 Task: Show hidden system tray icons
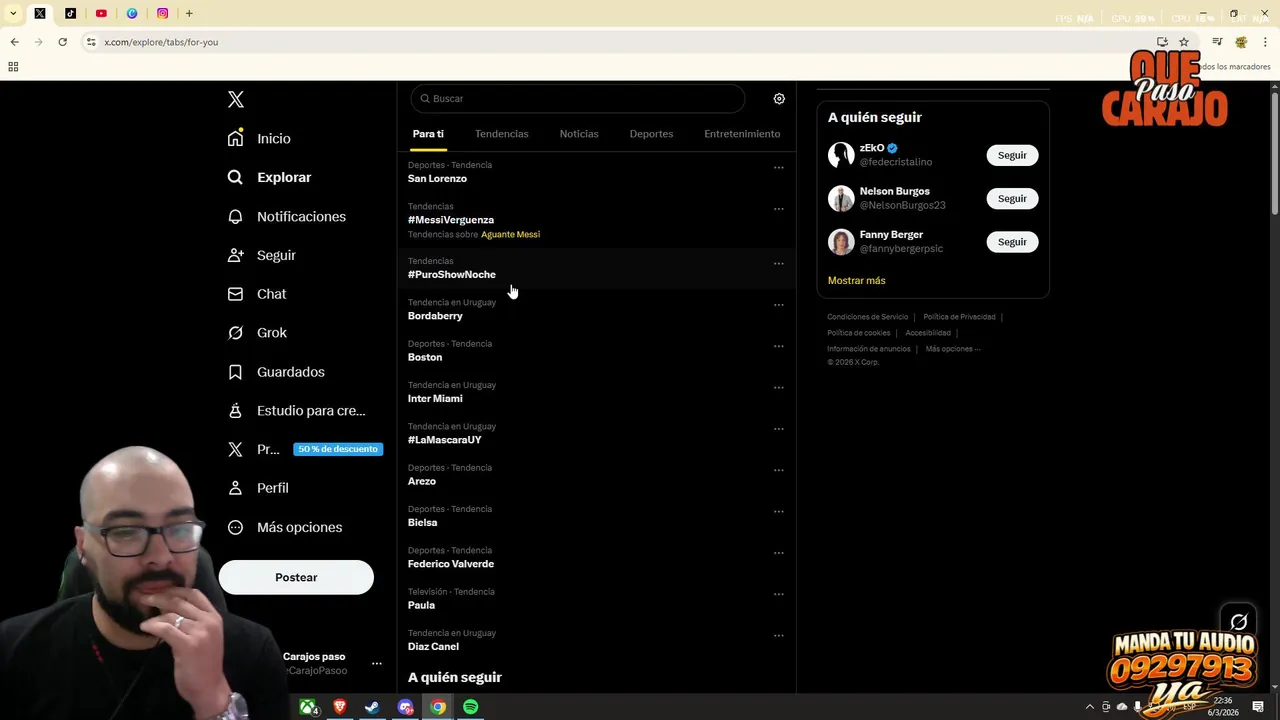[x=1090, y=707]
